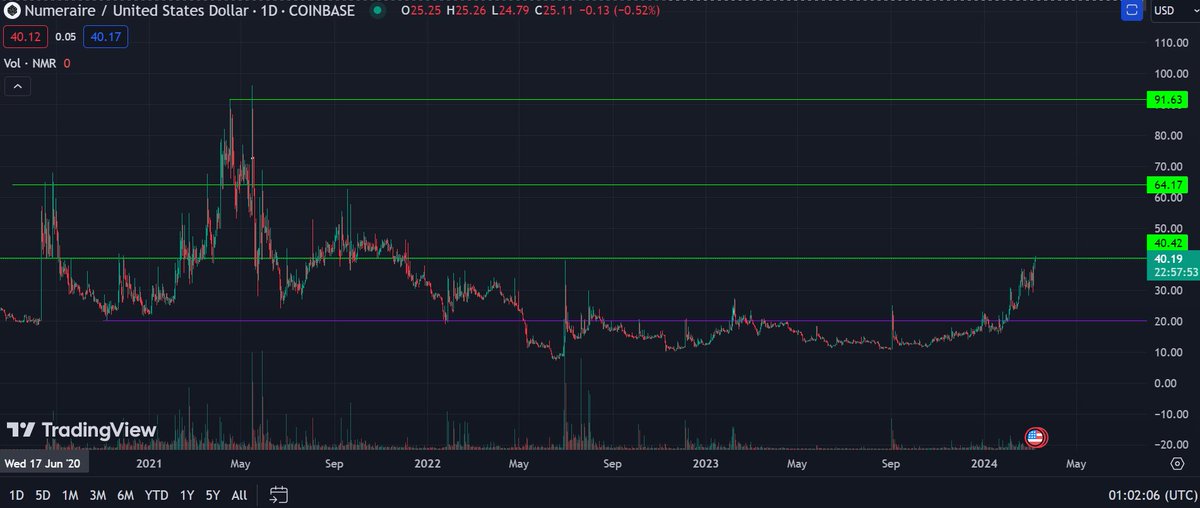
Task: Select the YTD time range
Action: (x=156, y=495)
